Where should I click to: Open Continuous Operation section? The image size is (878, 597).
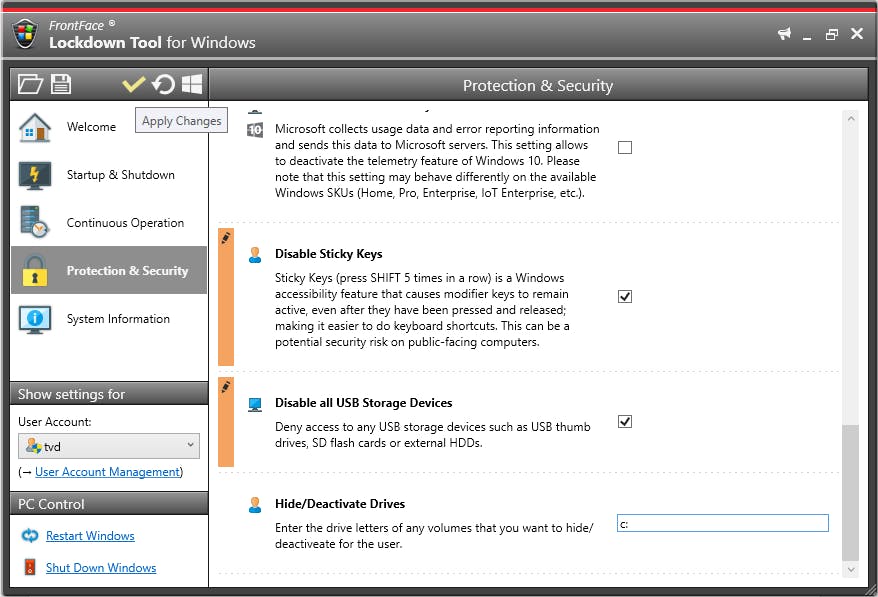[x=109, y=223]
